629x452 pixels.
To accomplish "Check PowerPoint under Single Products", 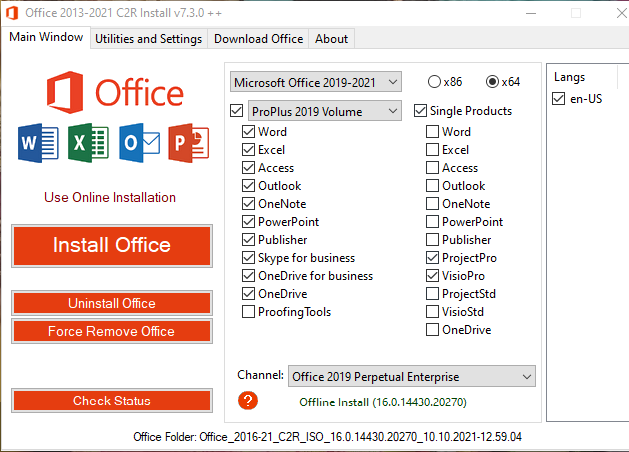I will point(432,222).
